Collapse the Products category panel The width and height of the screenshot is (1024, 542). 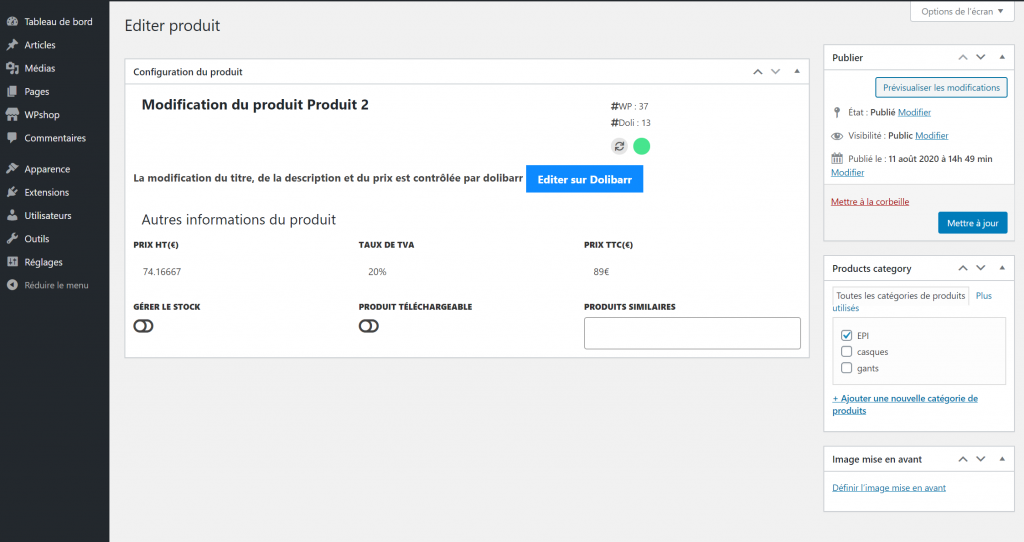pyautogui.click(x=1002, y=268)
